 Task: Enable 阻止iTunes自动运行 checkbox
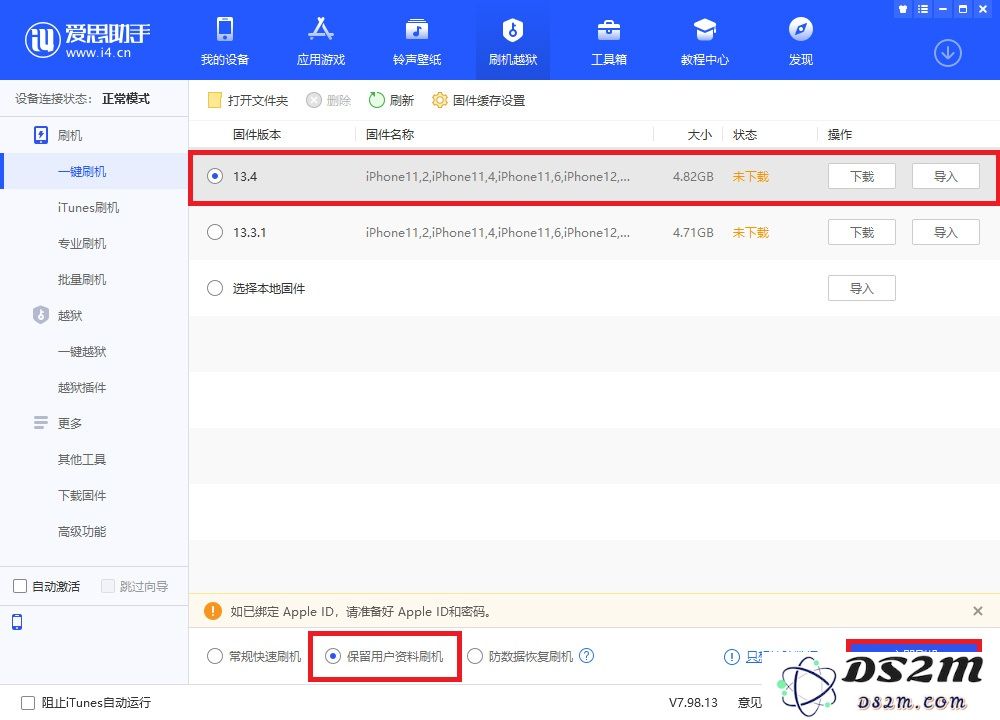click(x=28, y=703)
